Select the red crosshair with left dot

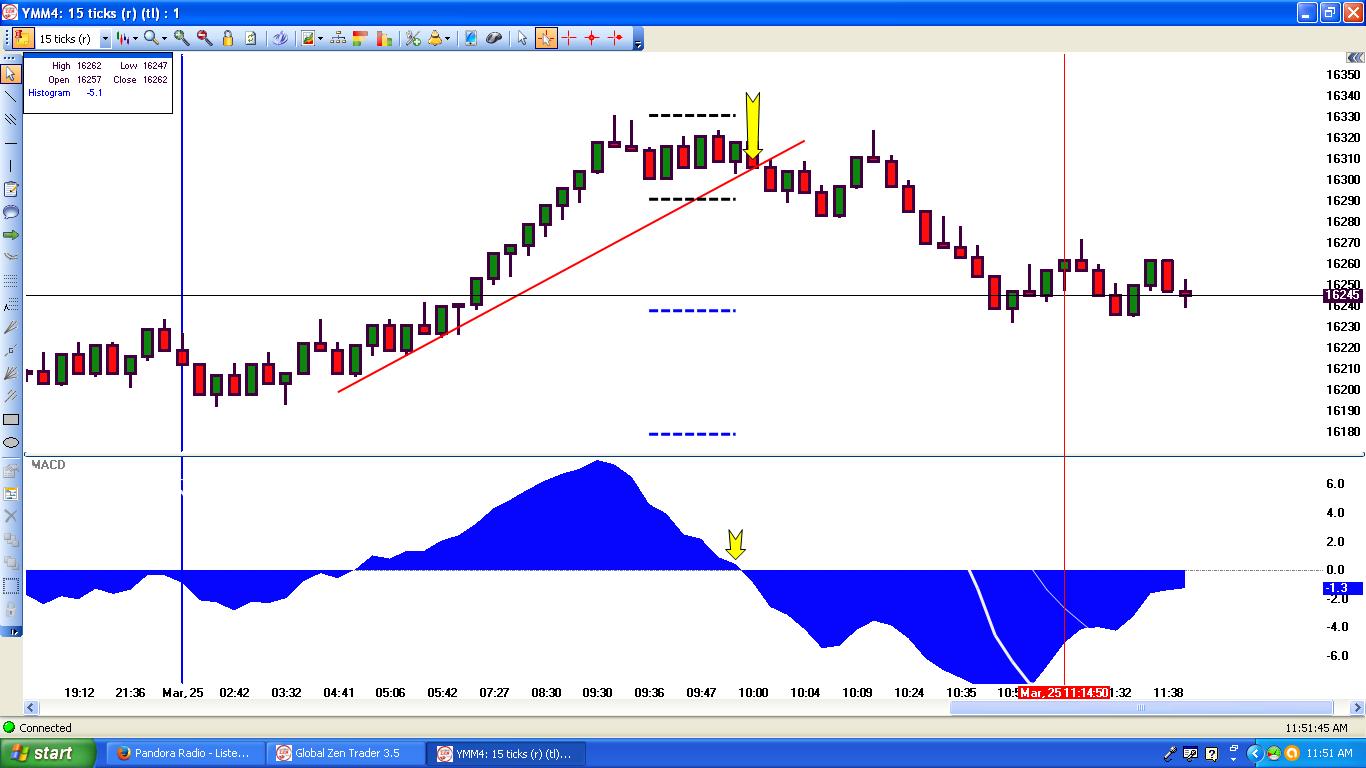(615, 39)
